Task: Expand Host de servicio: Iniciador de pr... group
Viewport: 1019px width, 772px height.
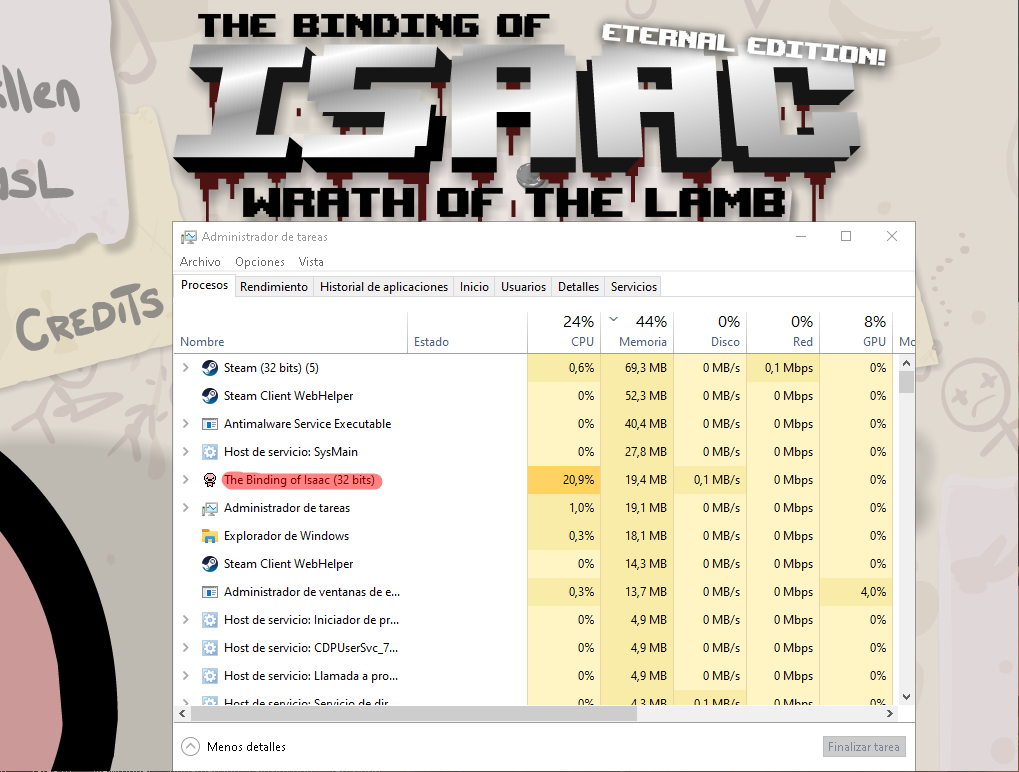Action: [x=186, y=620]
